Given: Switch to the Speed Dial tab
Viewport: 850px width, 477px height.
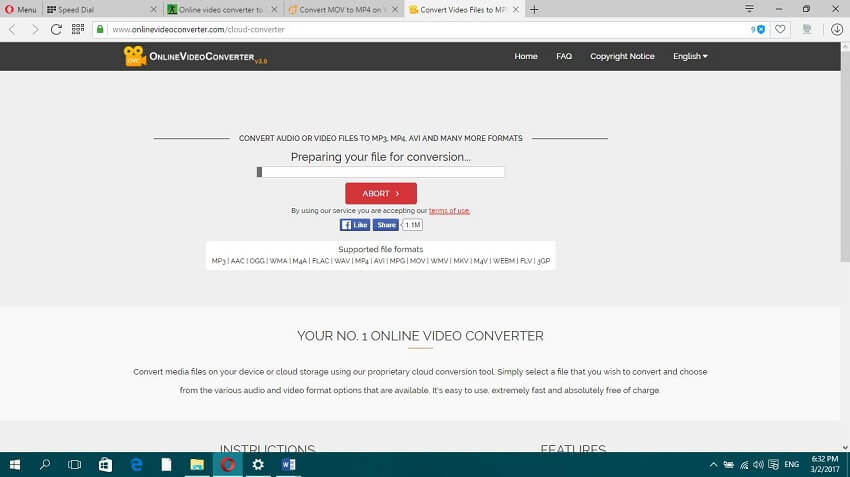Looking at the screenshot, I should 102,10.
